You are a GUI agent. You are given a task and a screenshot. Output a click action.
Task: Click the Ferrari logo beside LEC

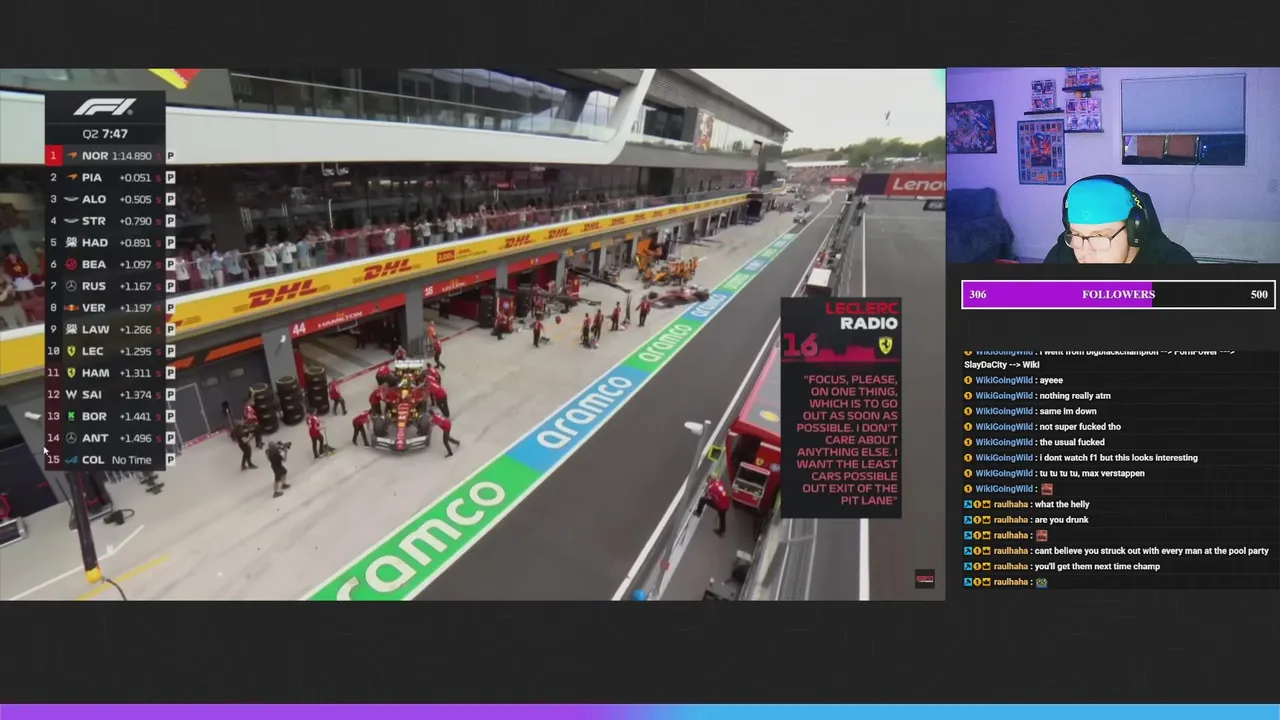click(71, 351)
